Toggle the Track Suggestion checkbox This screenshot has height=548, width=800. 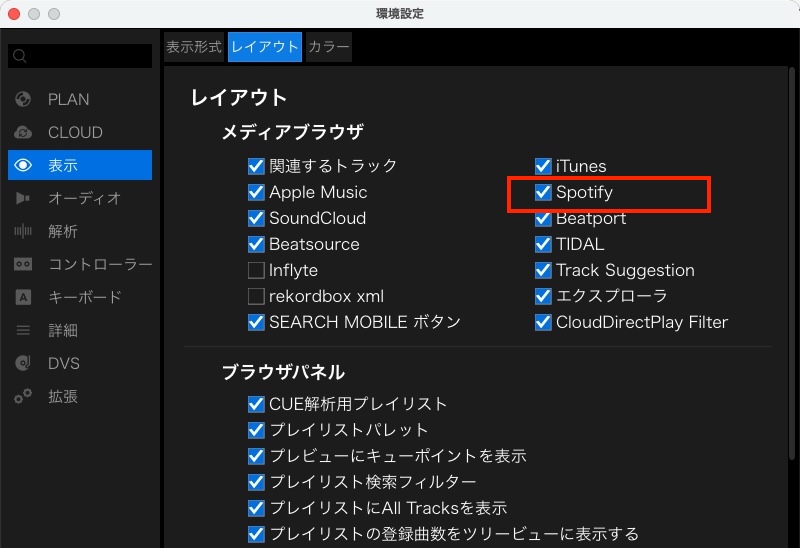[543, 270]
